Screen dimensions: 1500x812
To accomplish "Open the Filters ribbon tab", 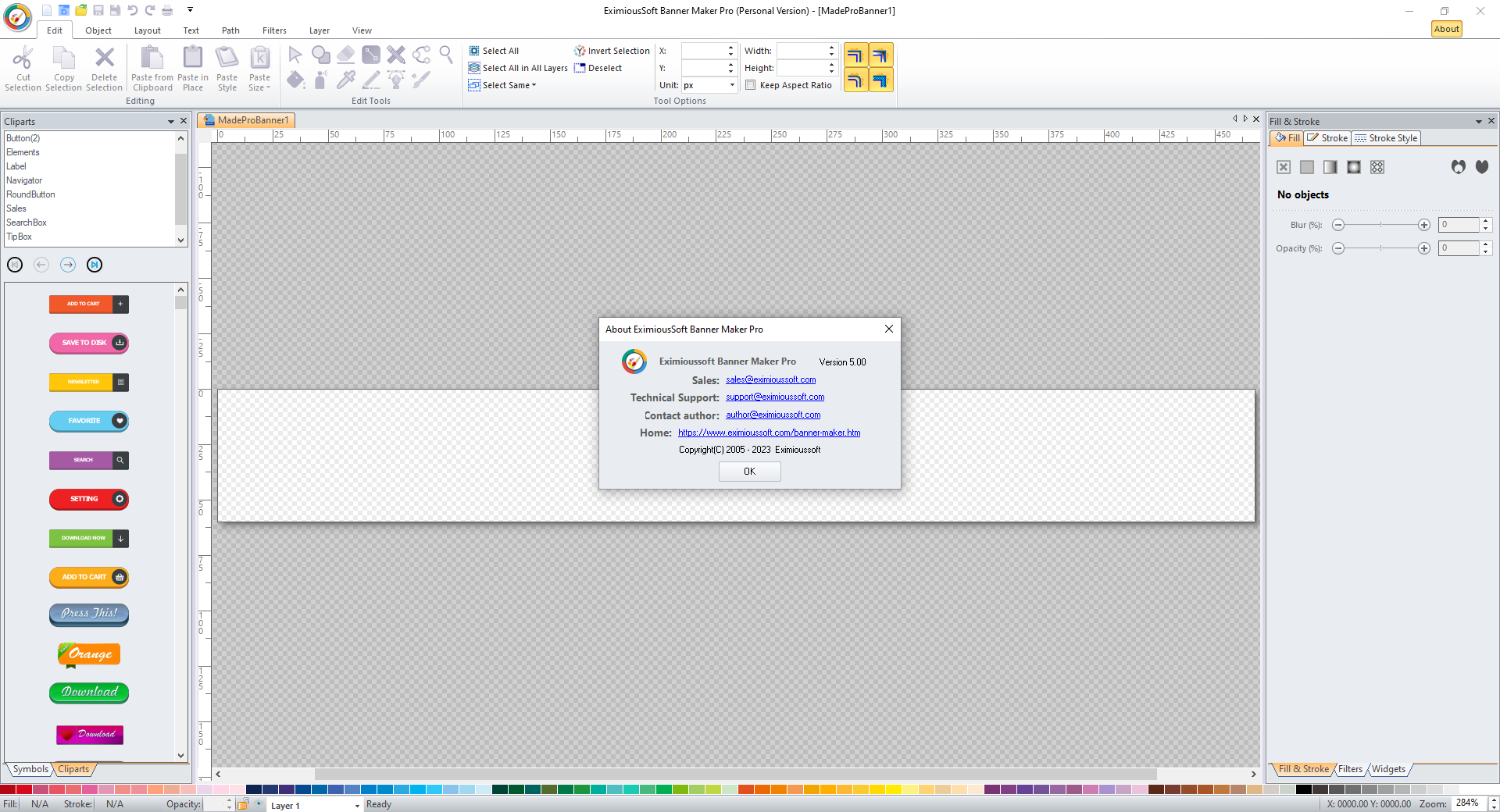I will point(274,30).
